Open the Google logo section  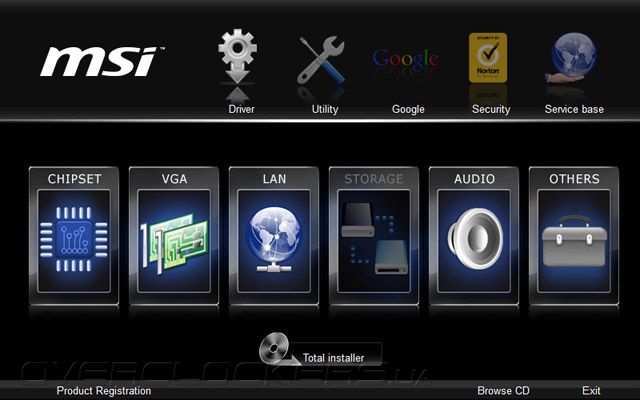pos(406,59)
